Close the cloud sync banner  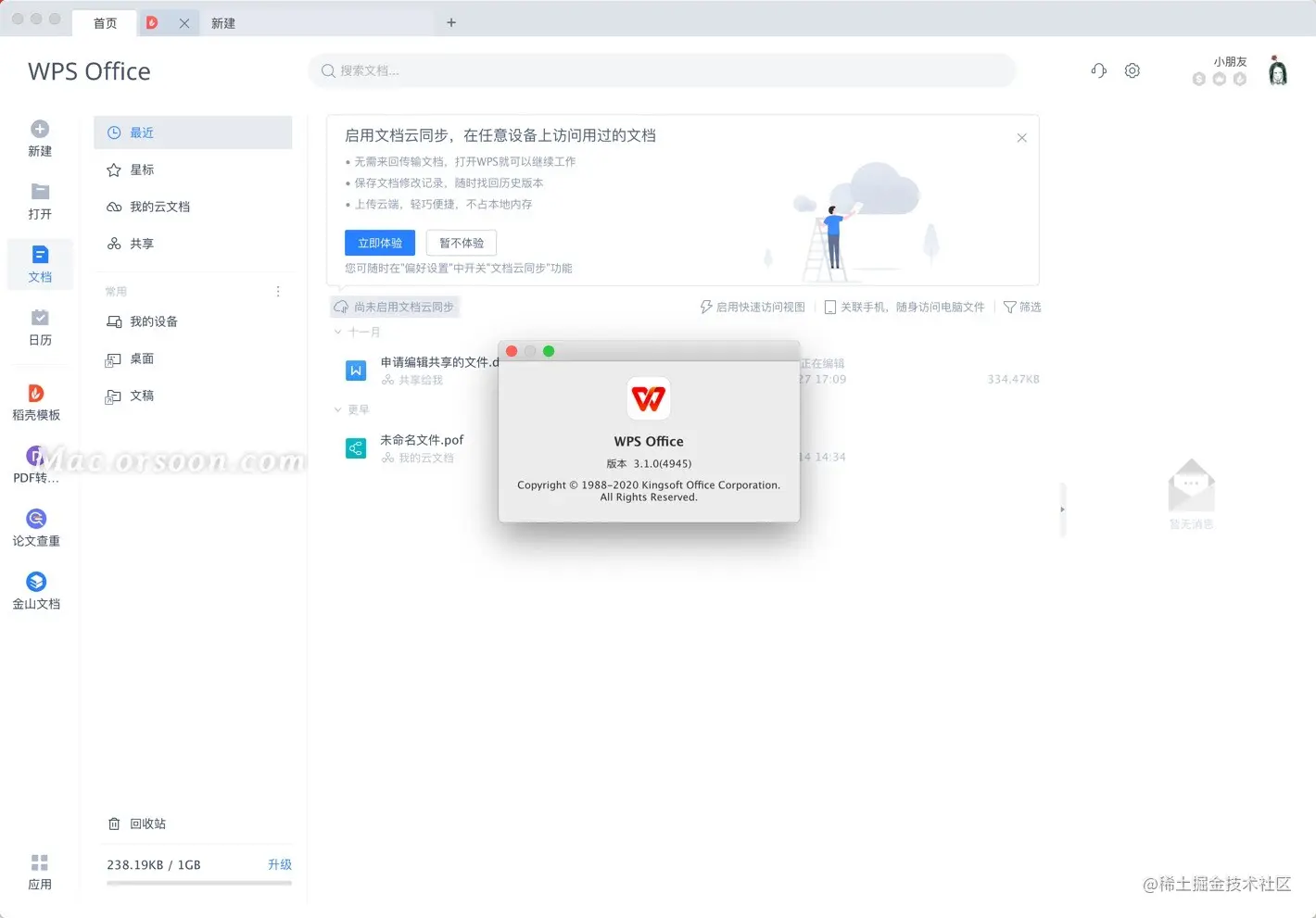1021,138
